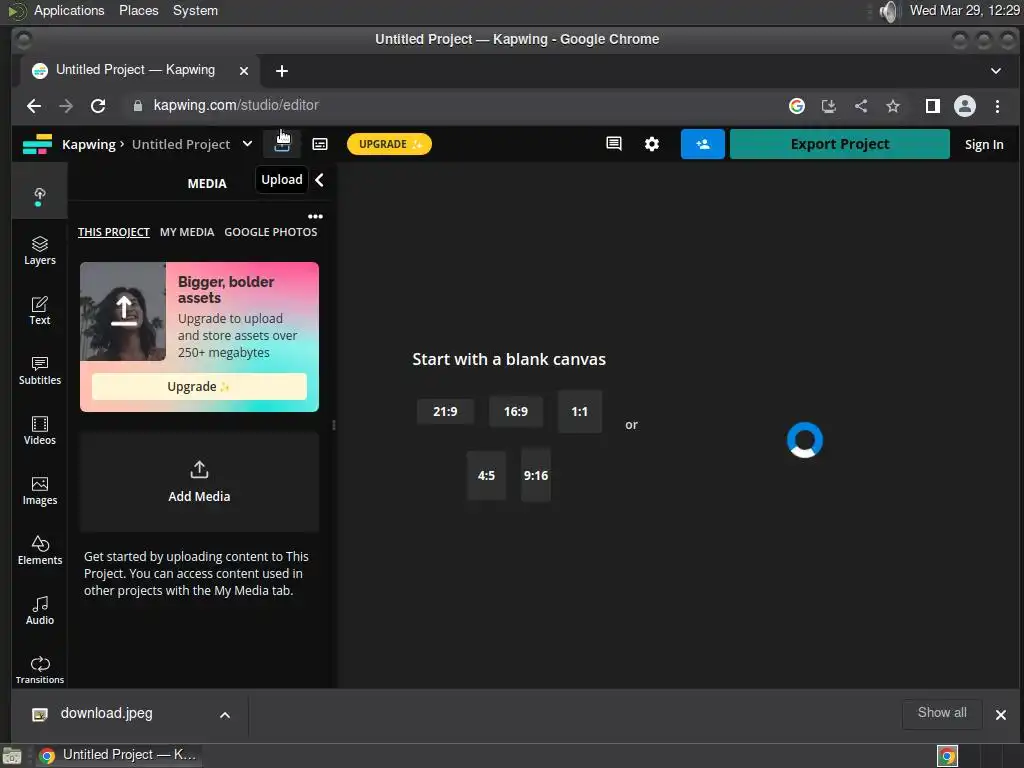Click the clock showing Wed Mar 29

[965, 11]
